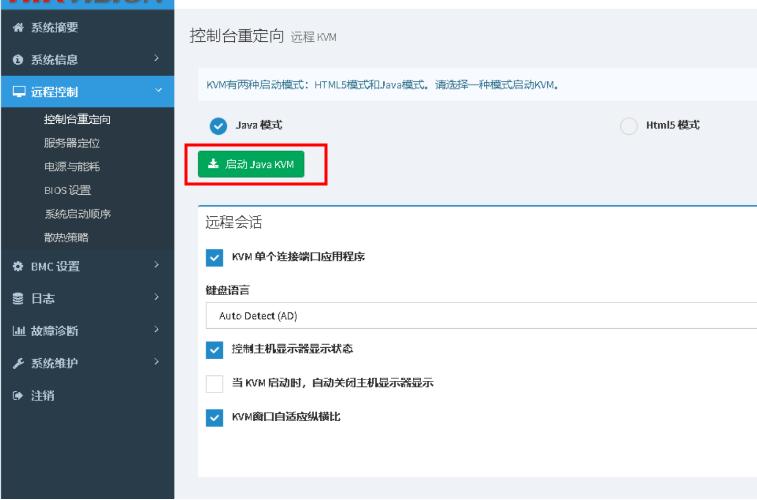Click the logout icon beside 注销
The width and height of the screenshot is (757, 500).
[x=18, y=396]
